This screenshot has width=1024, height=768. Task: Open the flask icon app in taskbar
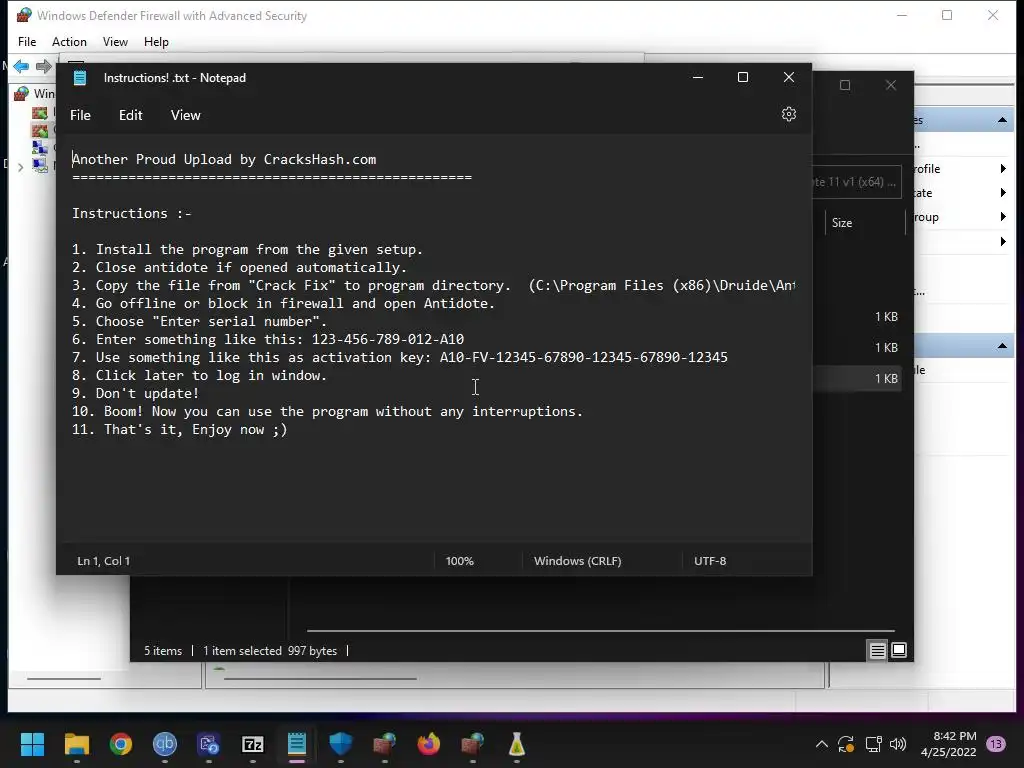[517, 744]
